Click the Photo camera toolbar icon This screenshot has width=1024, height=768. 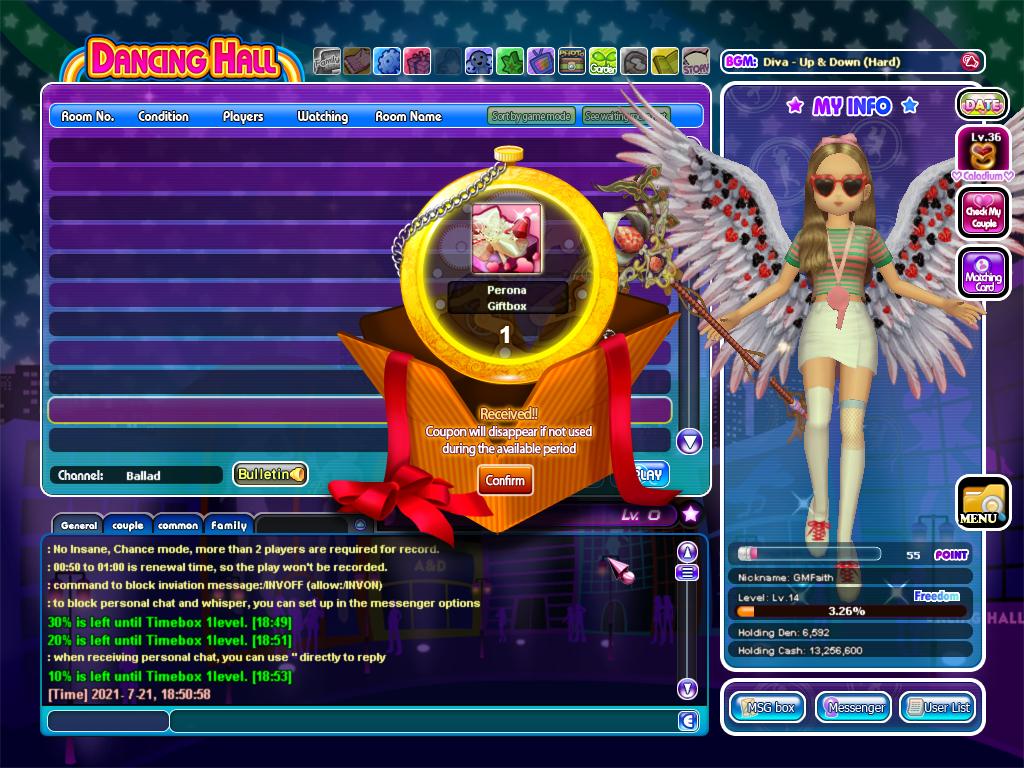pyautogui.click(x=571, y=62)
